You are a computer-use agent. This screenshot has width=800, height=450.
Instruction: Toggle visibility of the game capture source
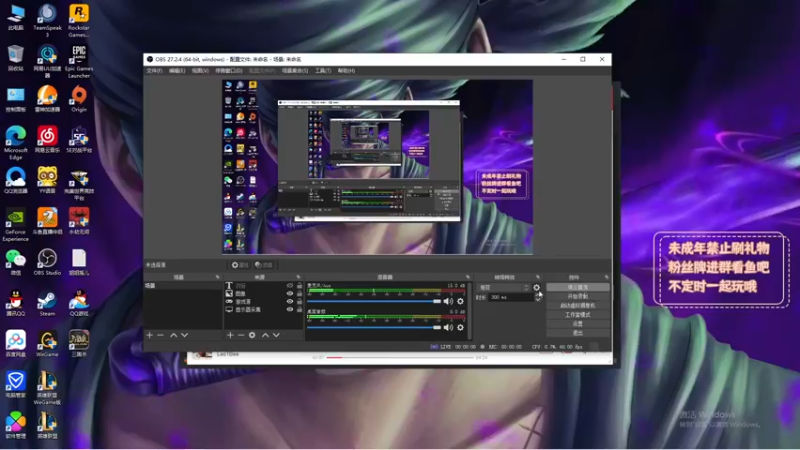click(x=289, y=302)
